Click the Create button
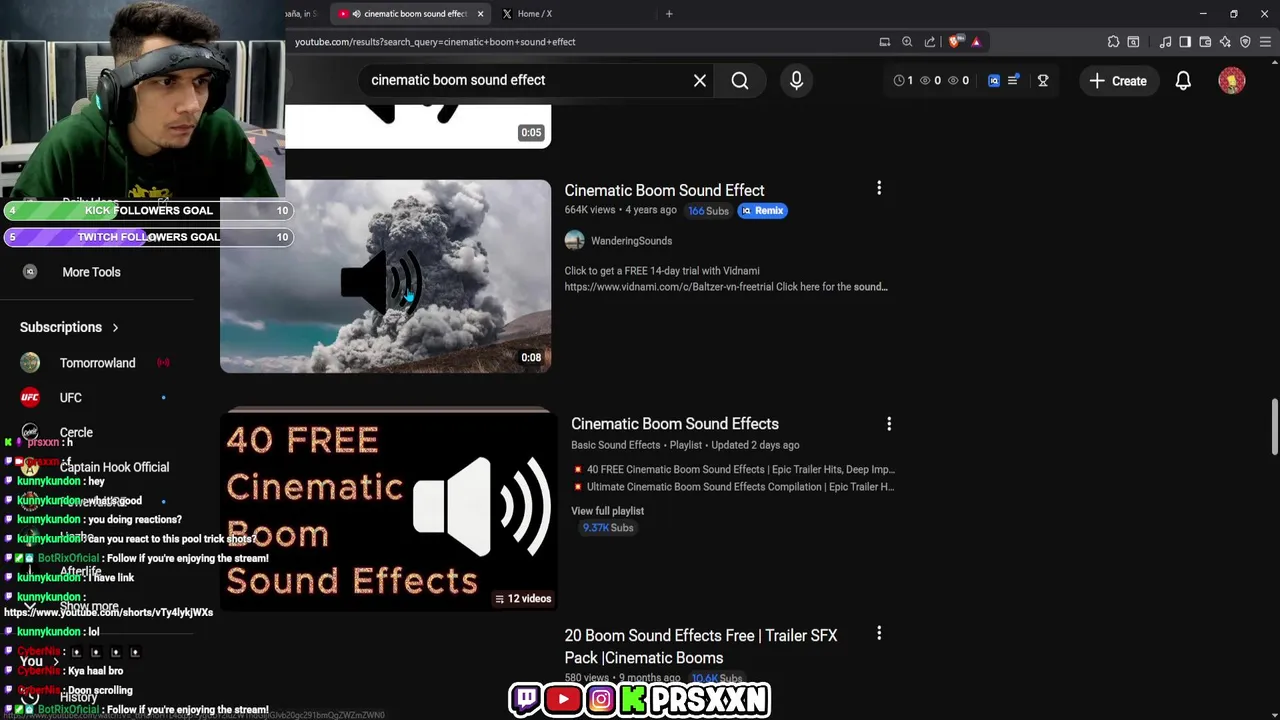The height and width of the screenshot is (720, 1280). 1118,81
